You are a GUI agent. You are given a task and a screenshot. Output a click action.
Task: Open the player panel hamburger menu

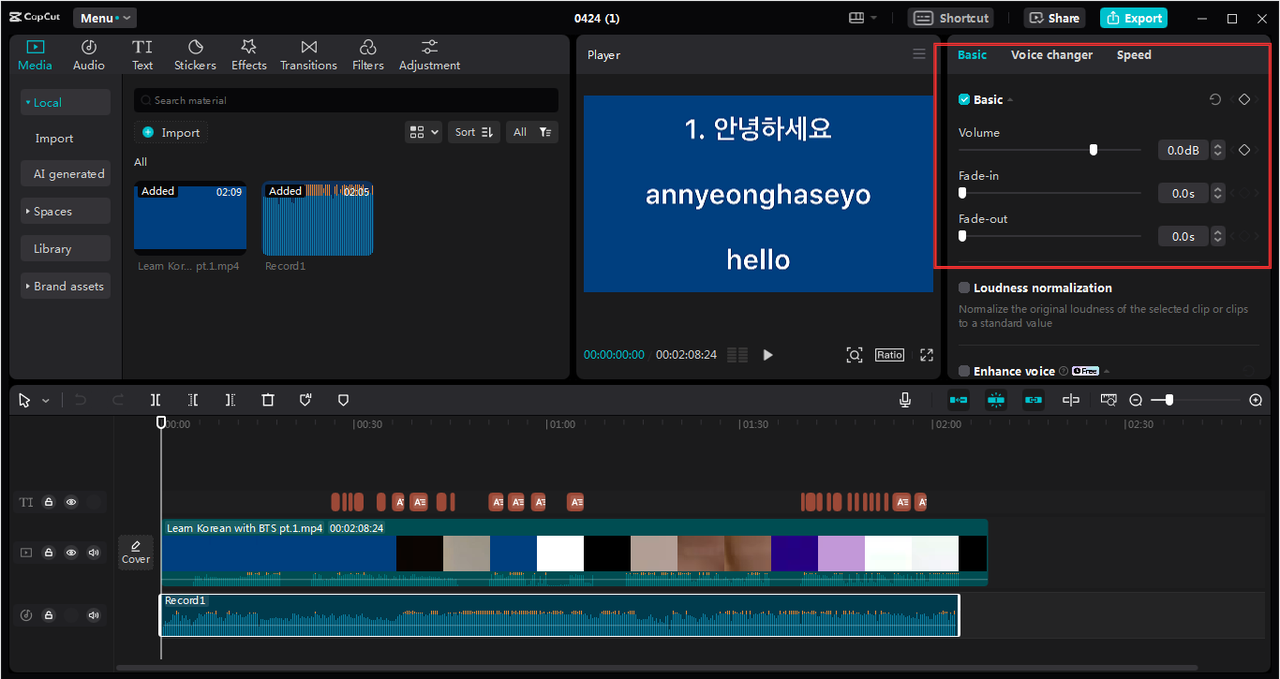[919, 54]
